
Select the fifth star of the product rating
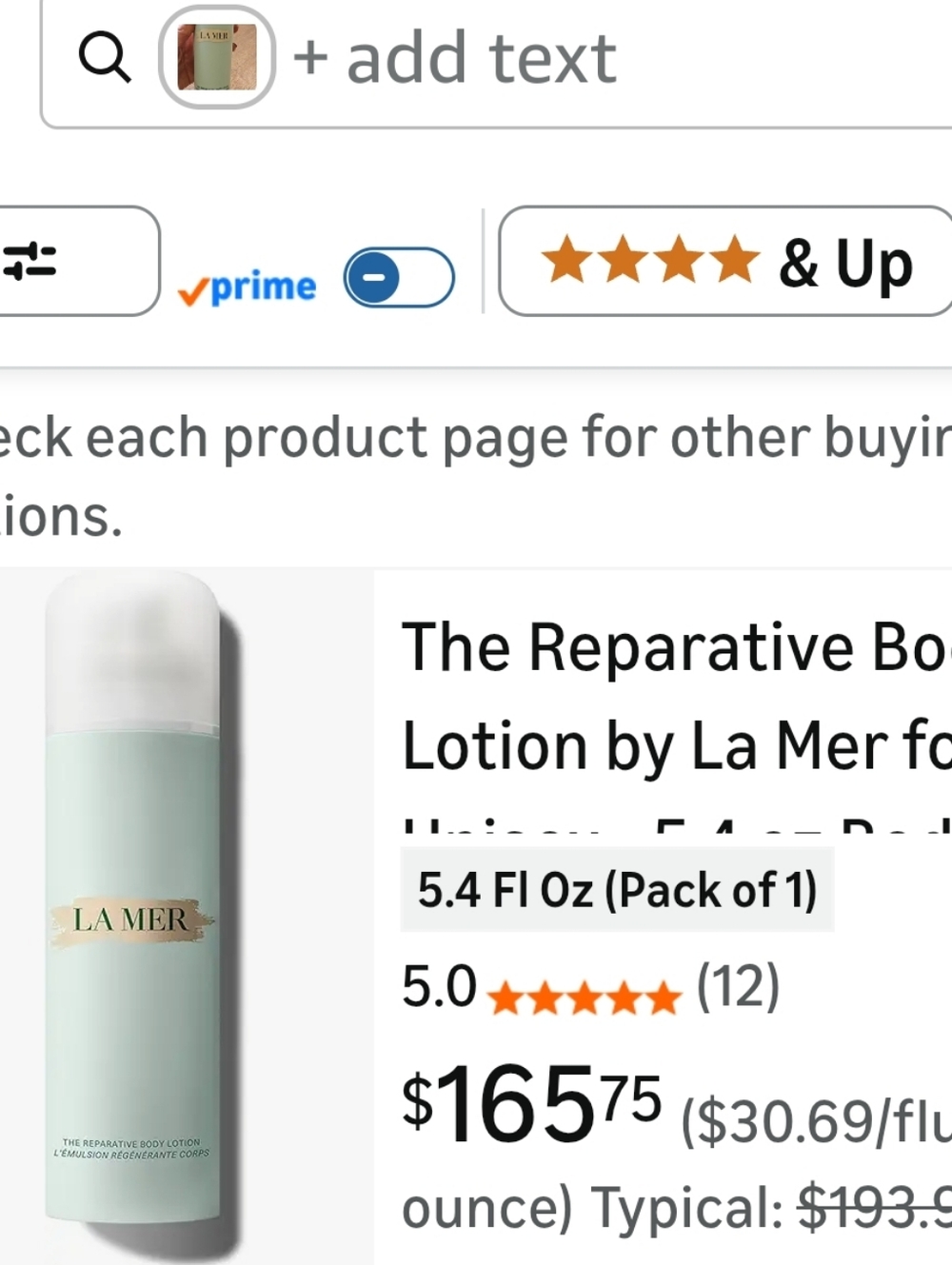[662, 998]
